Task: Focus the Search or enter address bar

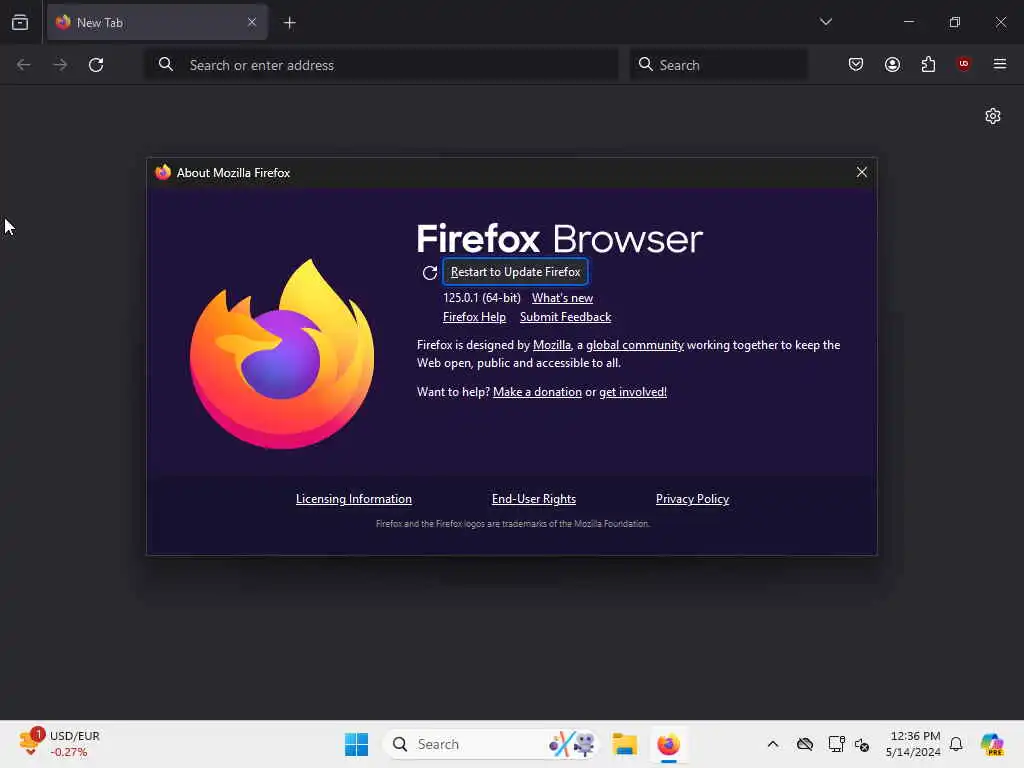Action: tap(381, 65)
